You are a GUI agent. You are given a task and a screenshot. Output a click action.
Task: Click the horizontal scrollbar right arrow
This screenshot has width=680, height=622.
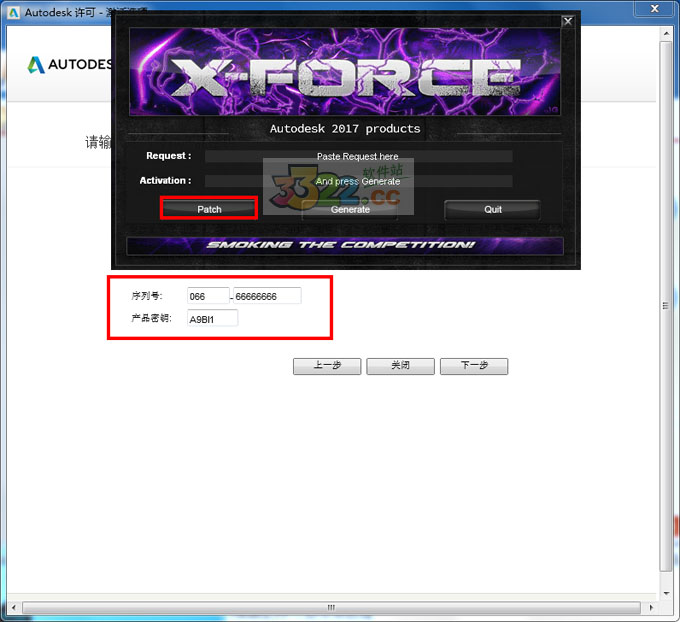[651, 607]
